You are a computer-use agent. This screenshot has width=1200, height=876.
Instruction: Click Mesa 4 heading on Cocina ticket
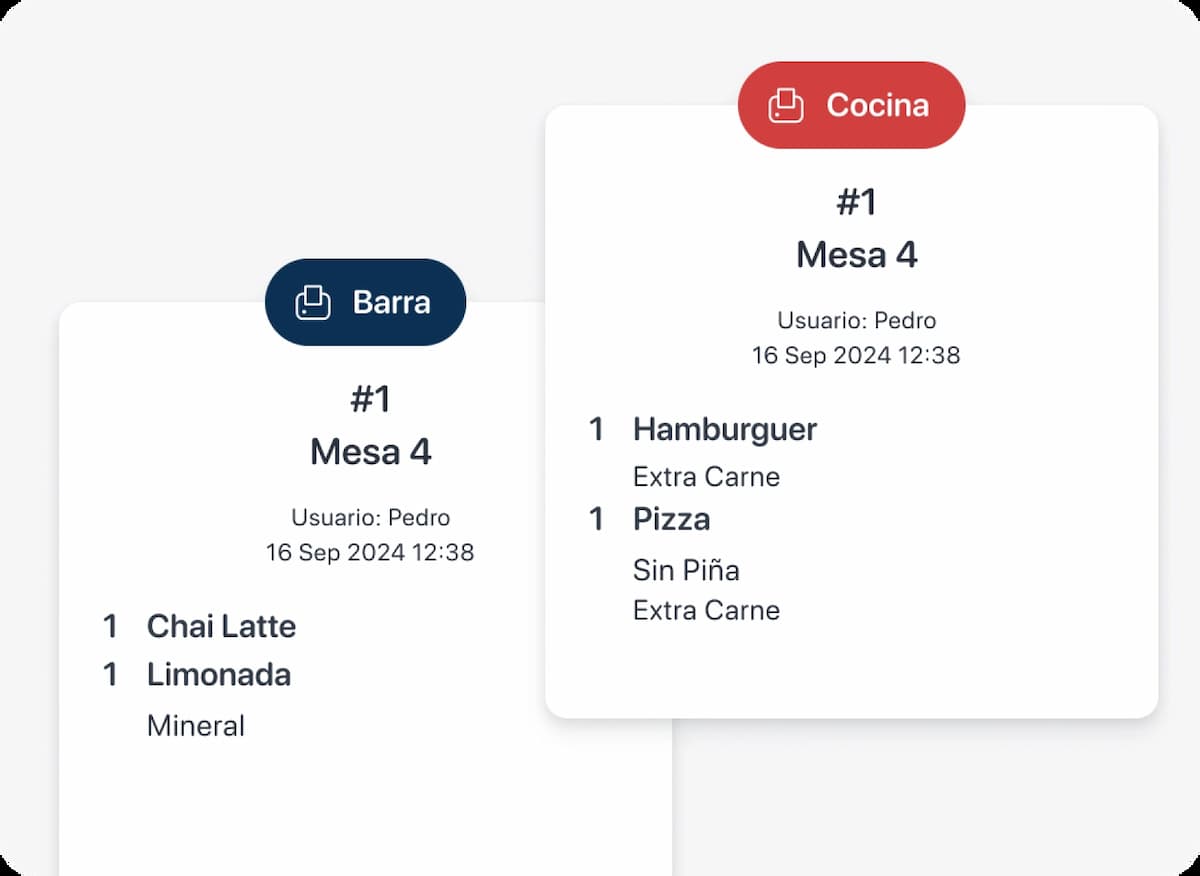(857, 254)
